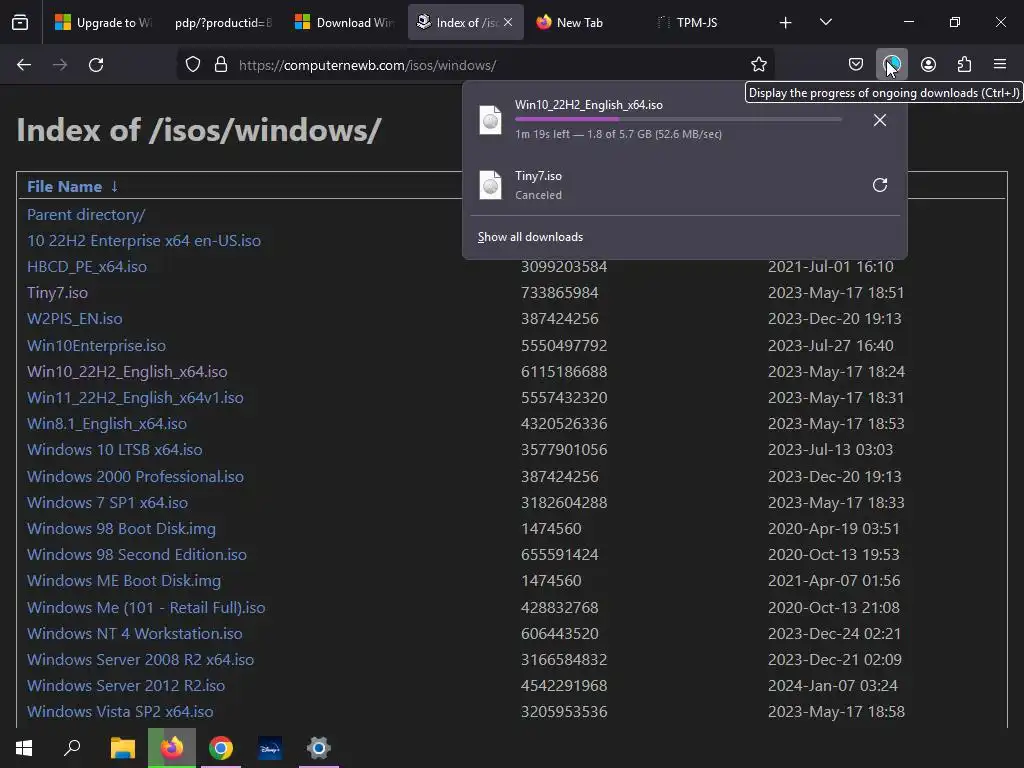Open File Explorer from the taskbar
Image resolution: width=1024 pixels, height=768 pixels.
(x=122, y=748)
